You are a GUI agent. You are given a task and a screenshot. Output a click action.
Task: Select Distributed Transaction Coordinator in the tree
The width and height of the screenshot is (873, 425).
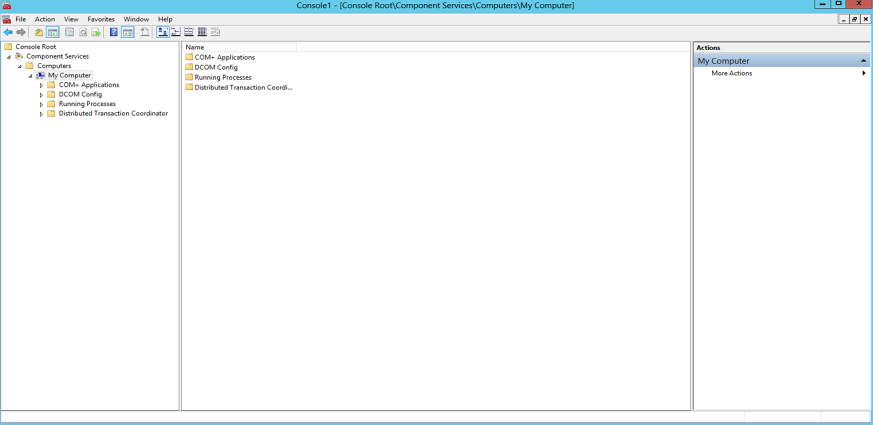[113, 114]
